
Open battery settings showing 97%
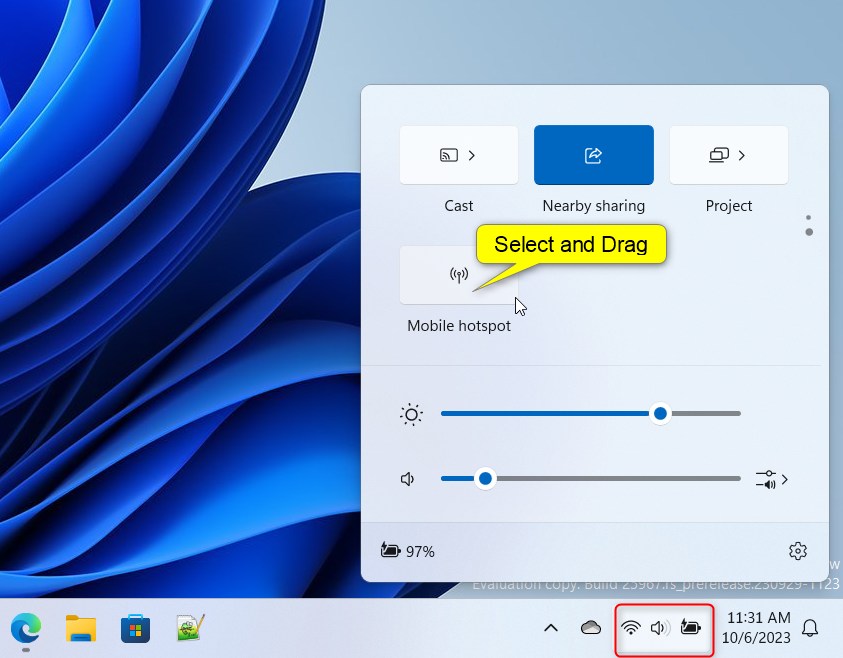point(408,551)
